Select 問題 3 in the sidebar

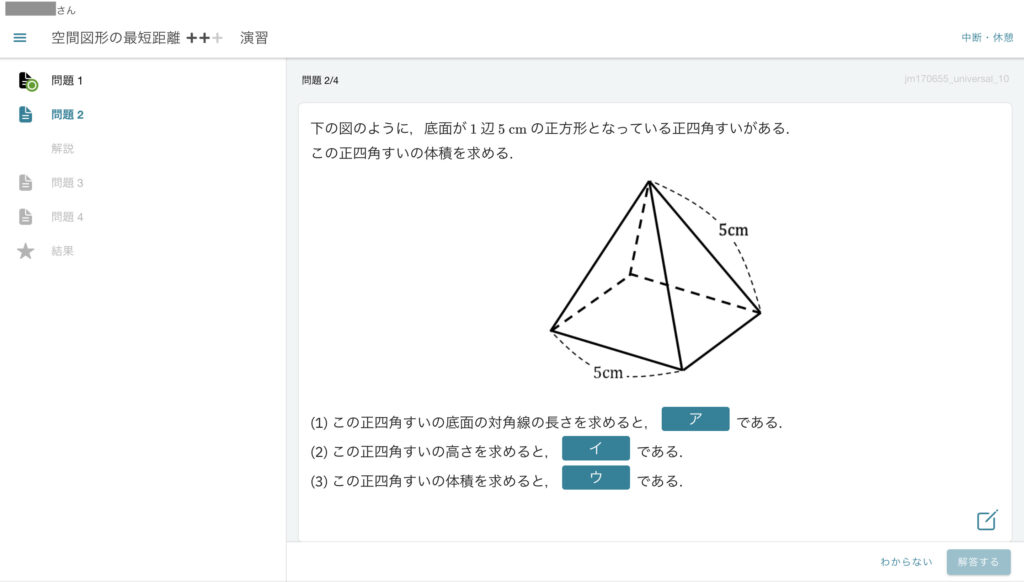(67, 183)
